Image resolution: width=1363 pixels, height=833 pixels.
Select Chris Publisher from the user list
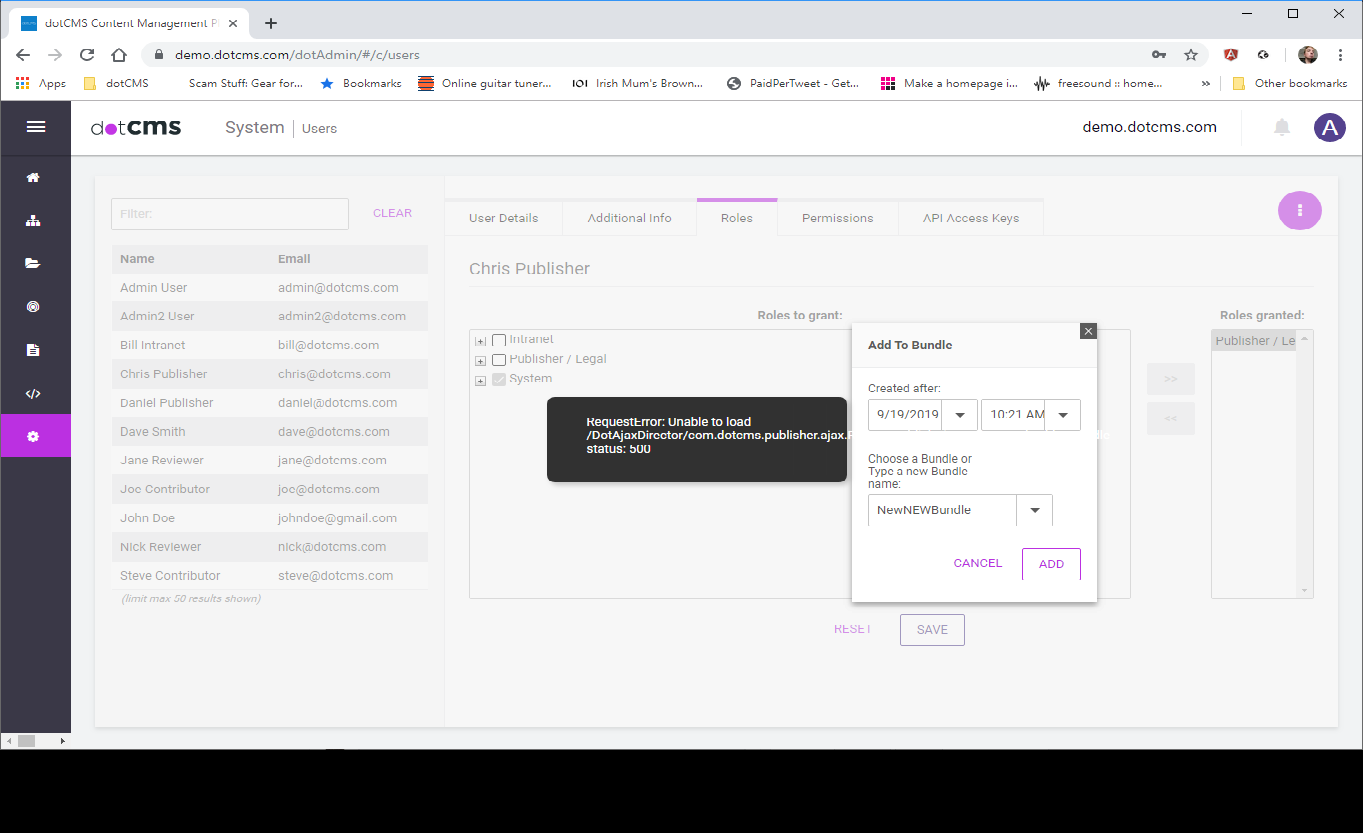click(163, 373)
